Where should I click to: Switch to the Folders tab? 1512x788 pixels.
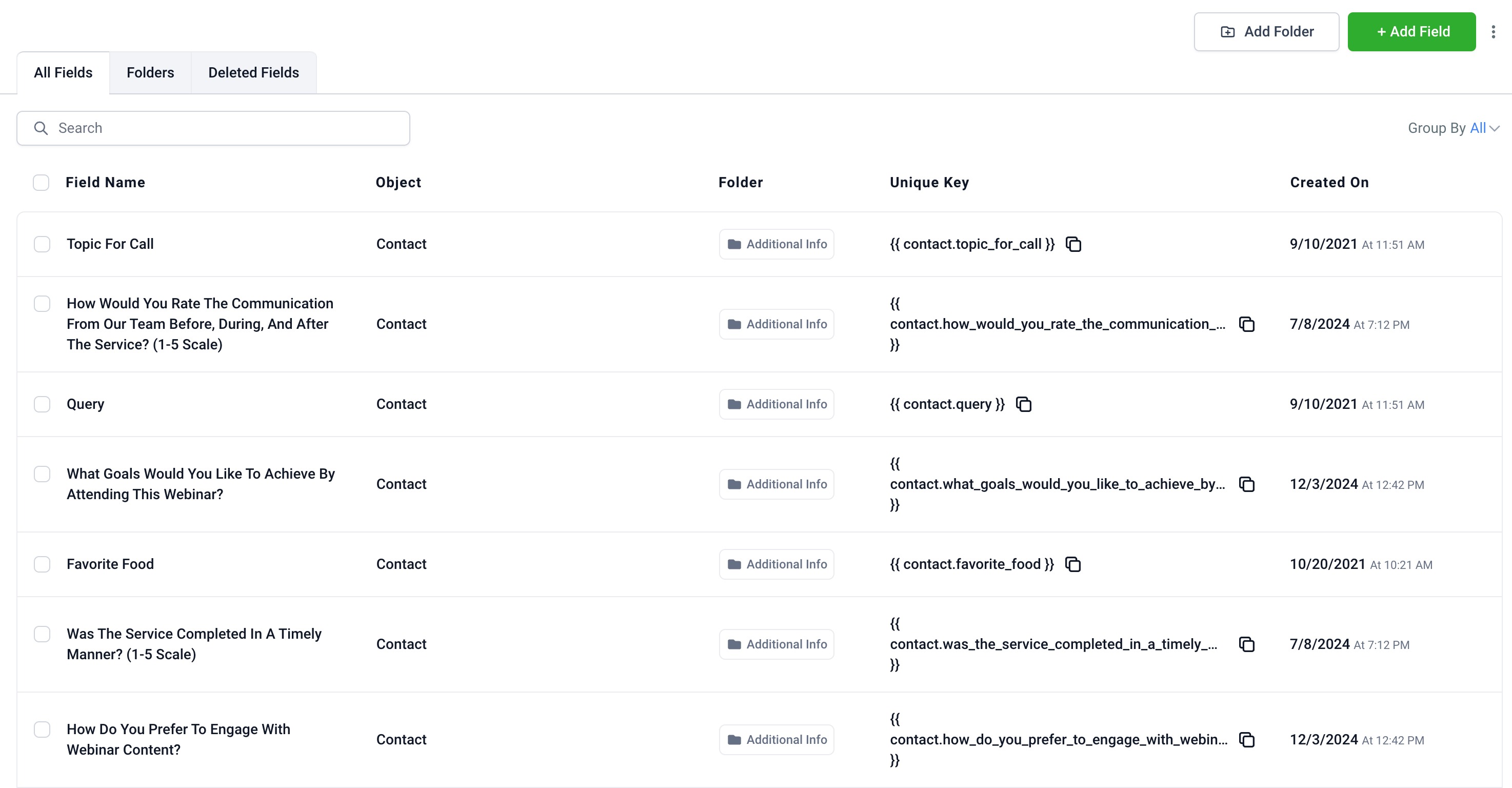coord(150,73)
